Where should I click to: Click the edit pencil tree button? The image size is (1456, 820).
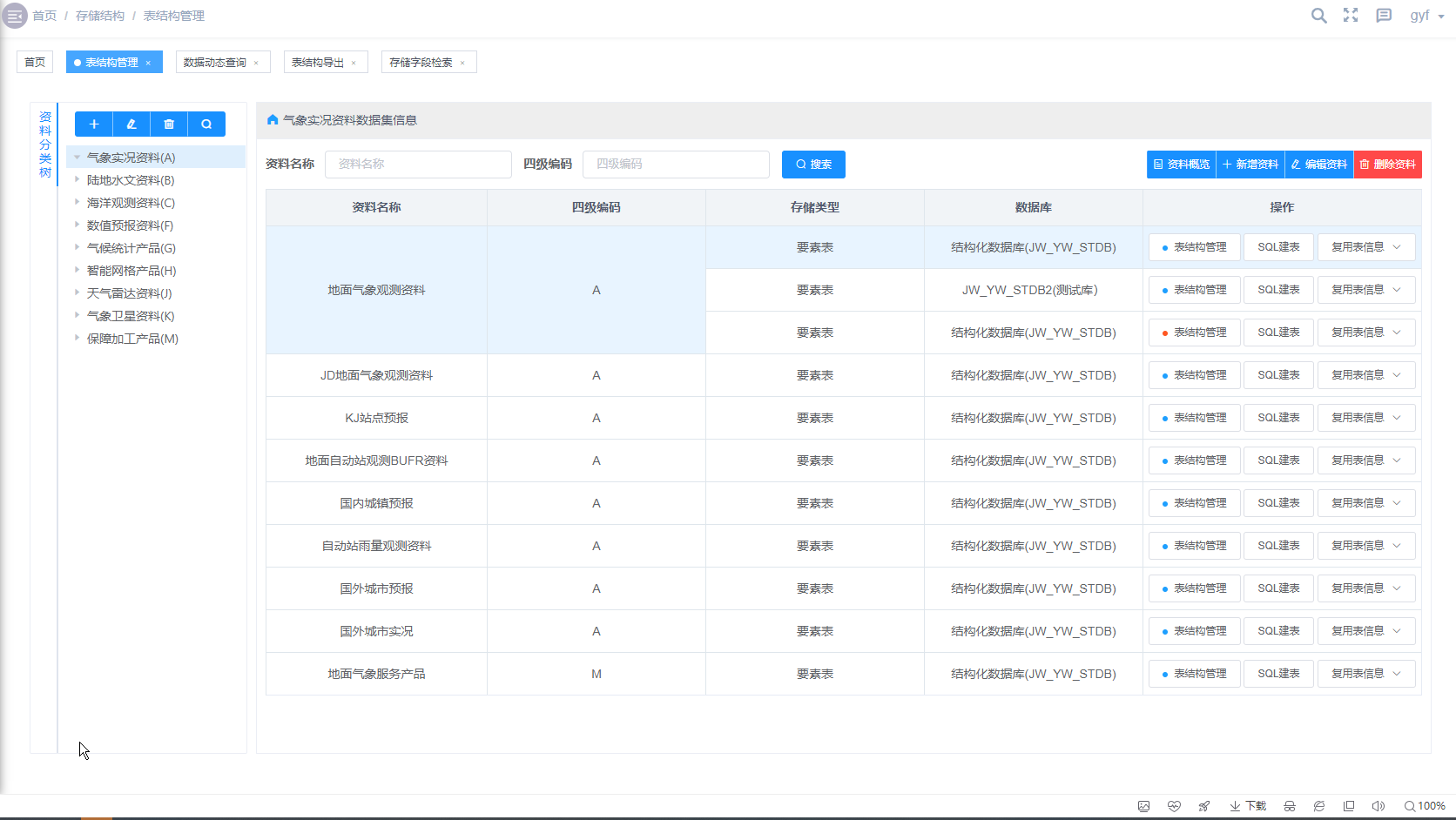(x=131, y=124)
